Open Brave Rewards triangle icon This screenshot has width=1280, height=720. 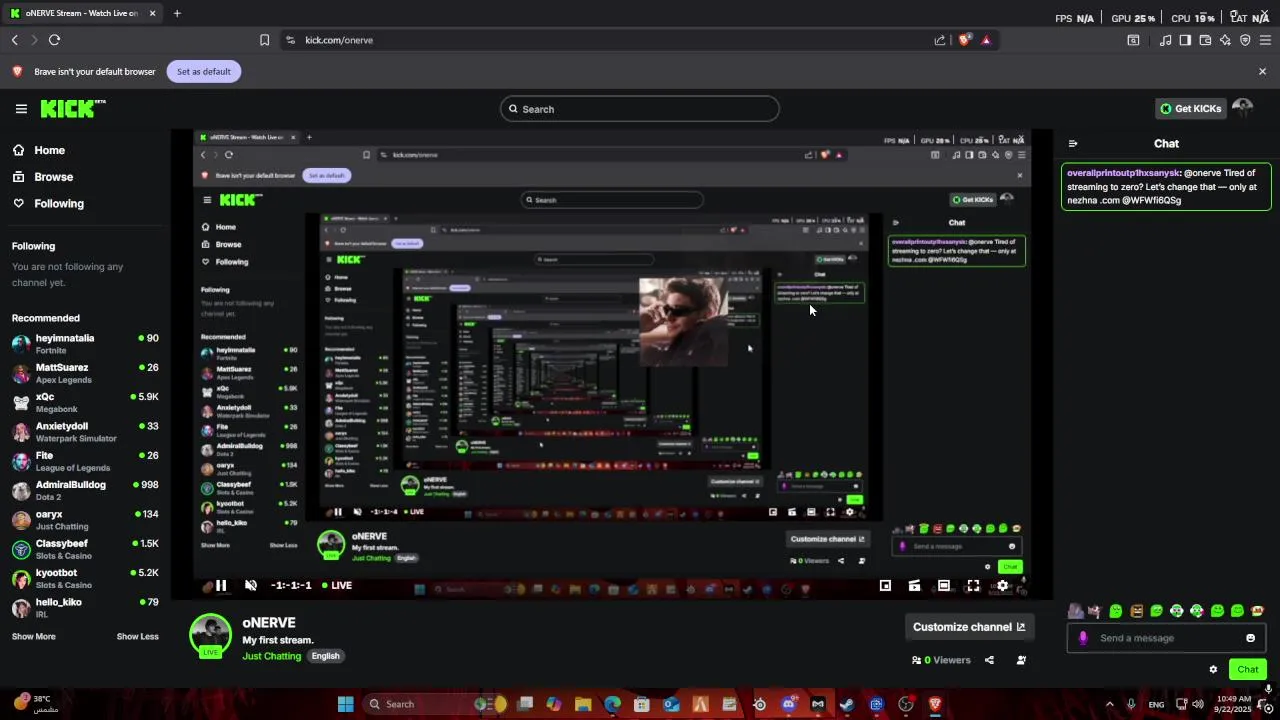click(986, 40)
